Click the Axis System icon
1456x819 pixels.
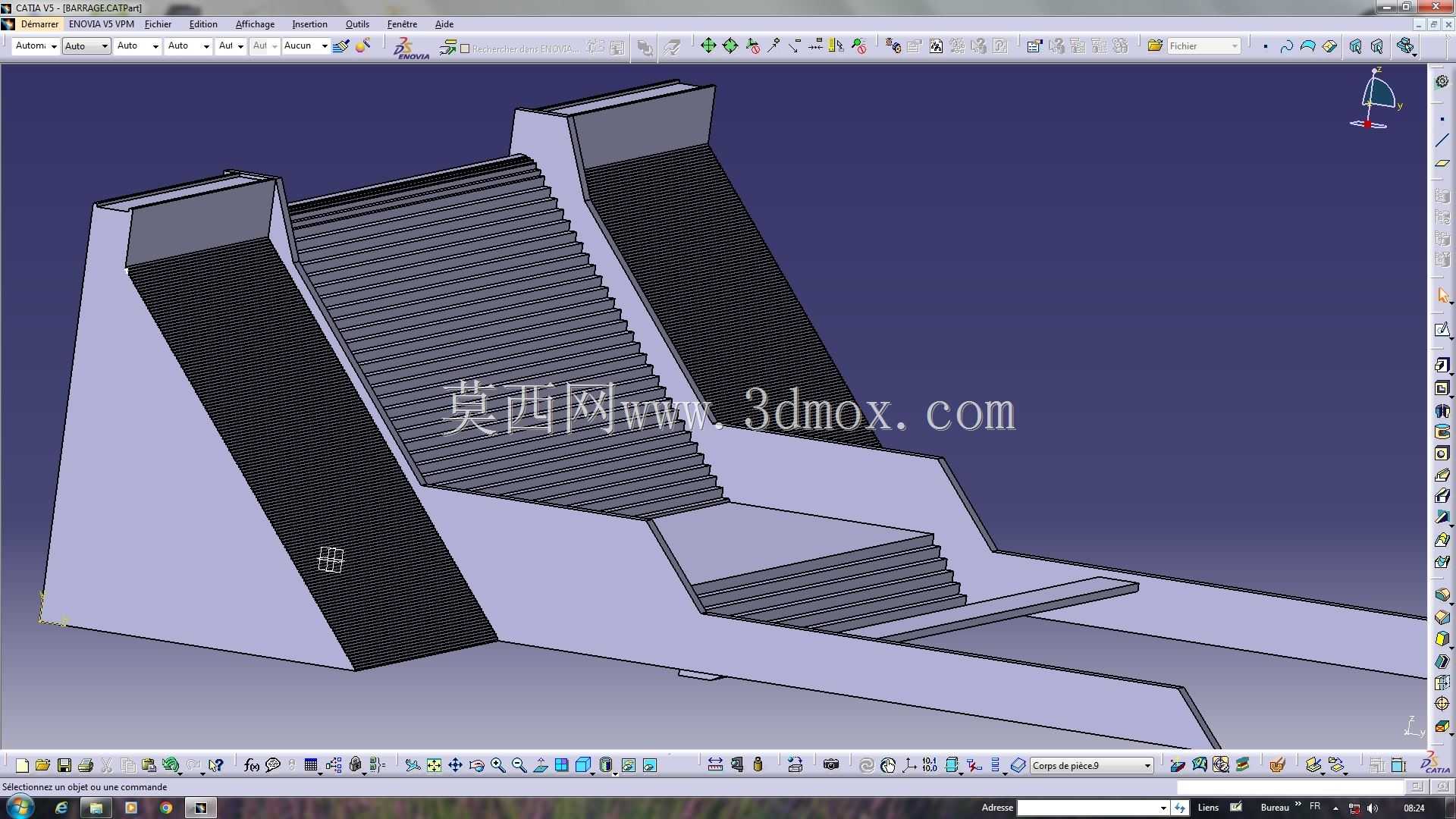click(x=909, y=765)
